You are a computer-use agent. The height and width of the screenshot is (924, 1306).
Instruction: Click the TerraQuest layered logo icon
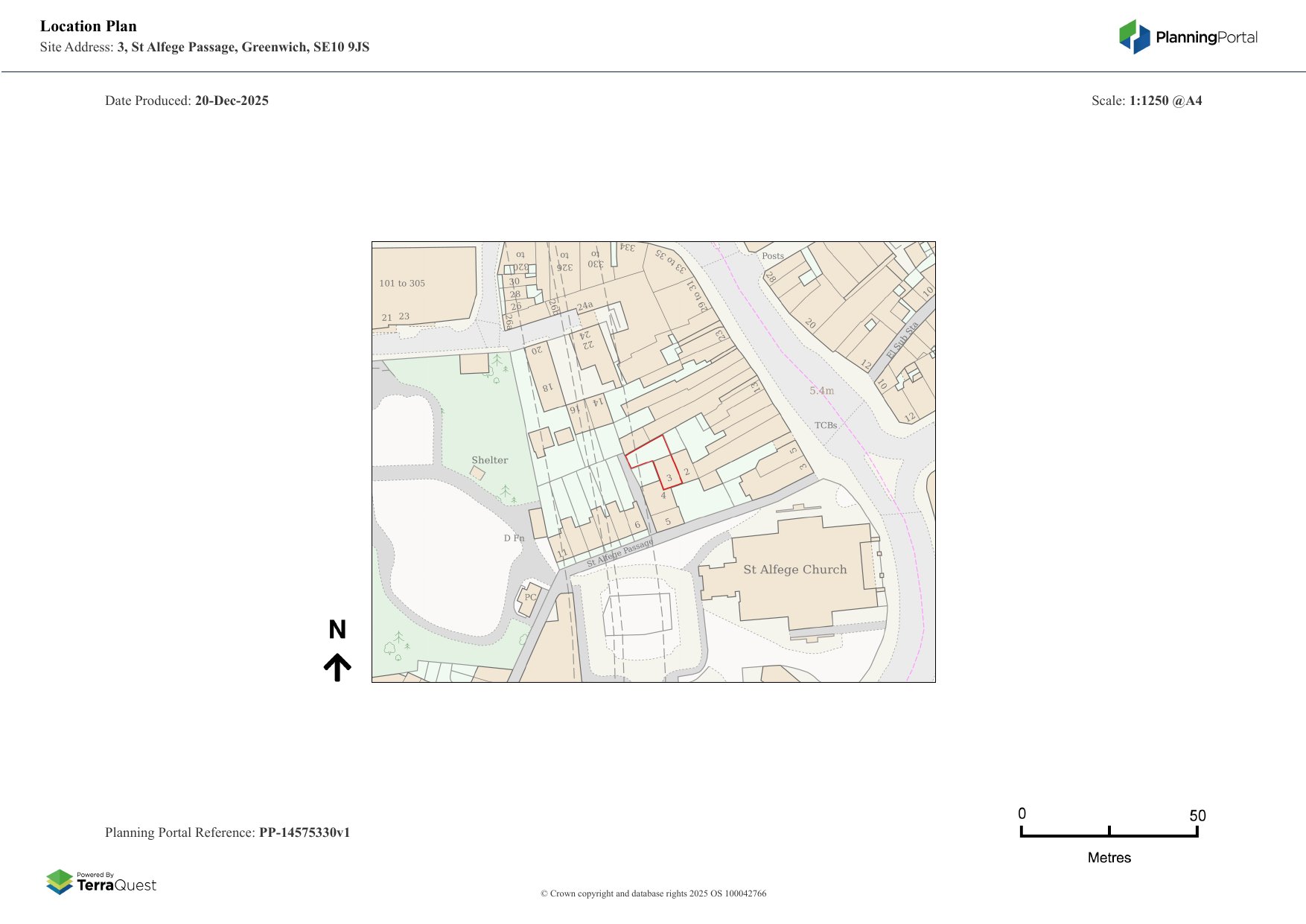60,882
